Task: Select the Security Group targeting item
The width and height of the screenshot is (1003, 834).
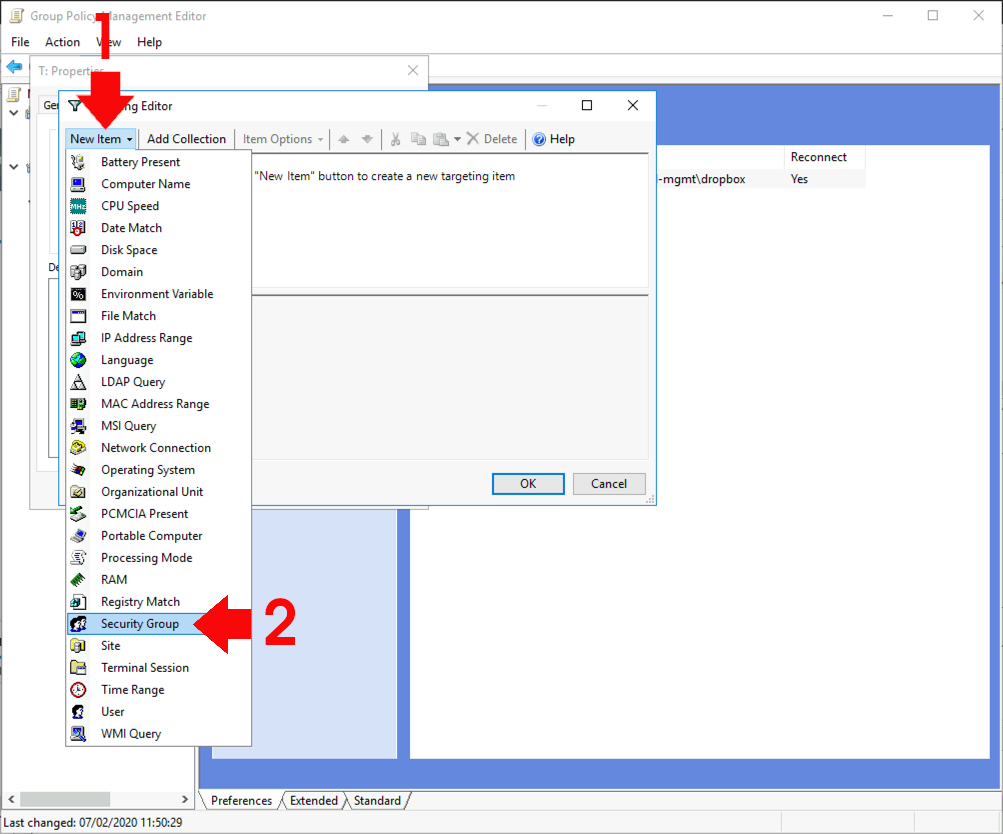Action: pyautogui.click(x=139, y=623)
